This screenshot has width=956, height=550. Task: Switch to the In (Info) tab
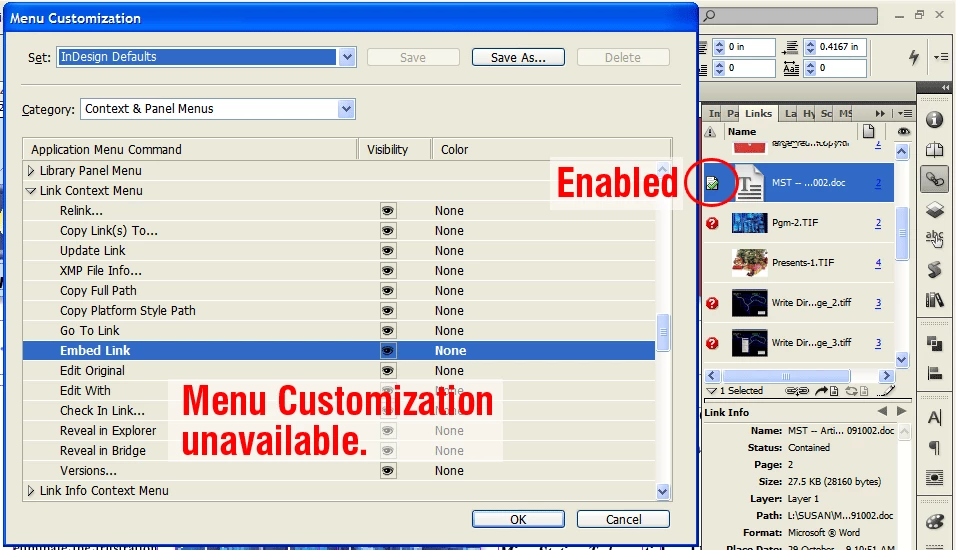[x=715, y=113]
